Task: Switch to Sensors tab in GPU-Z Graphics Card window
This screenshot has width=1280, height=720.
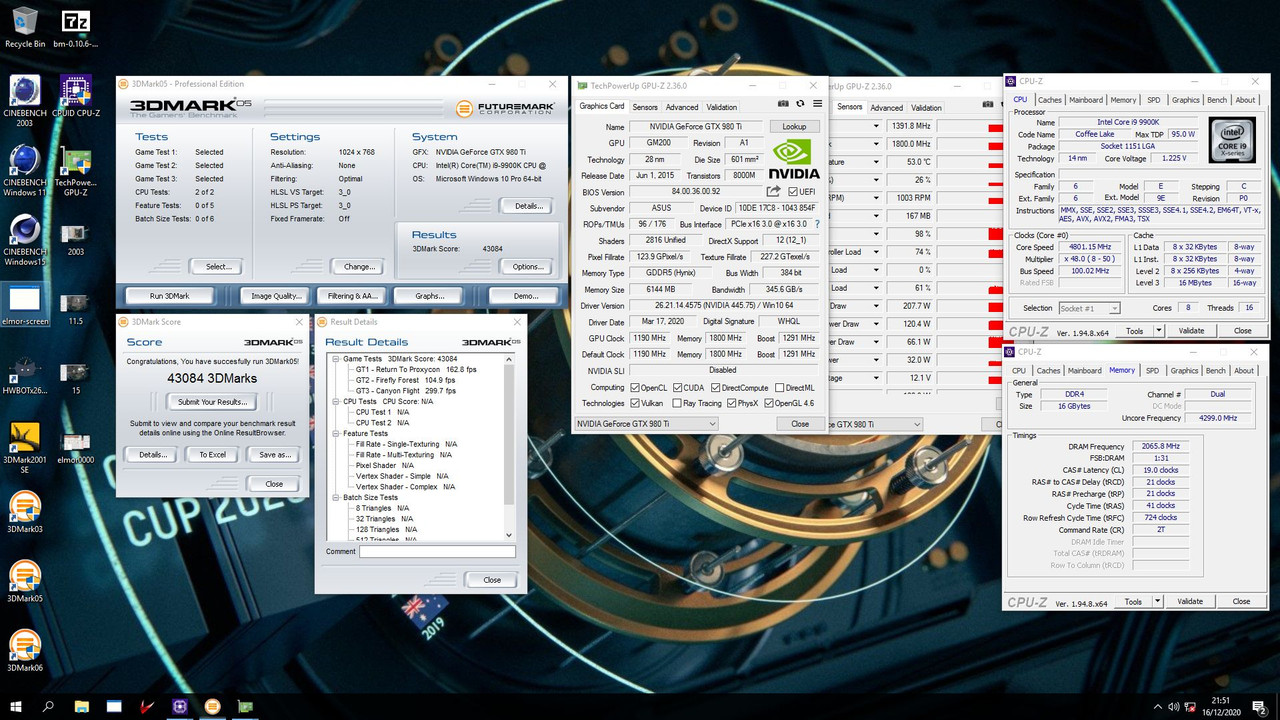Action: tap(645, 107)
